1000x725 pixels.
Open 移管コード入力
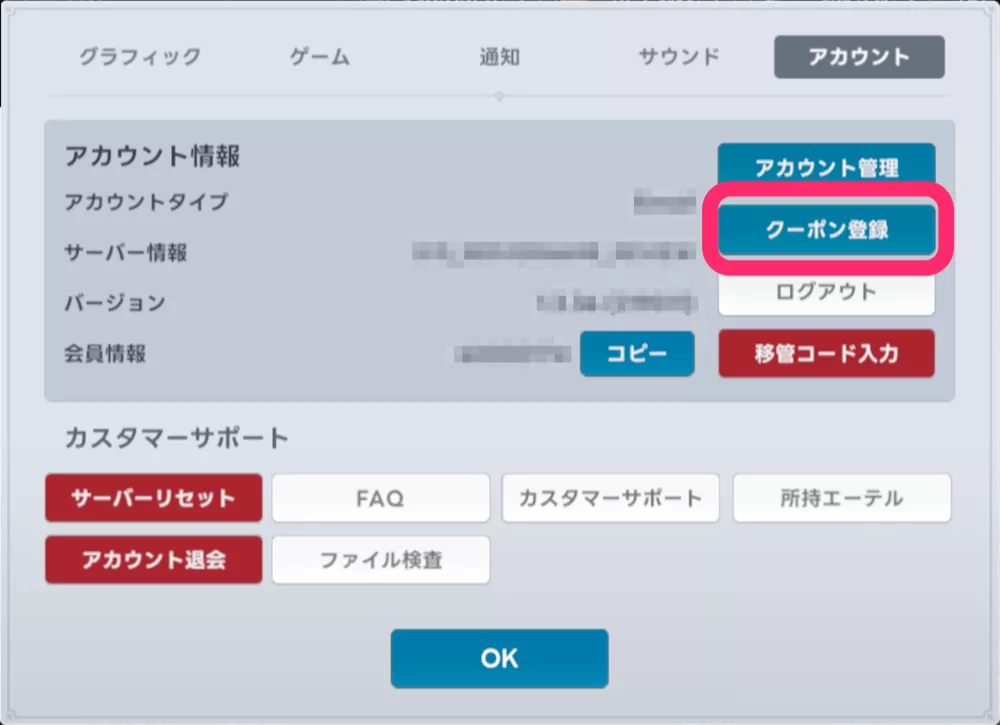tap(826, 354)
